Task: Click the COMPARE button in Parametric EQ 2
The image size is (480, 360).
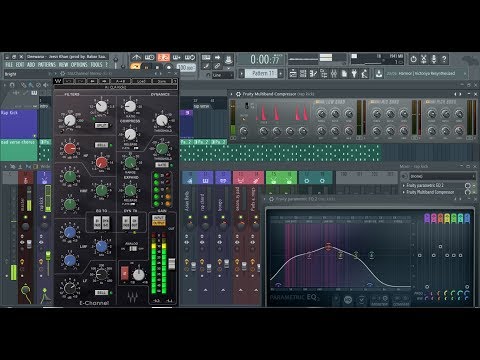Action: coord(401,300)
